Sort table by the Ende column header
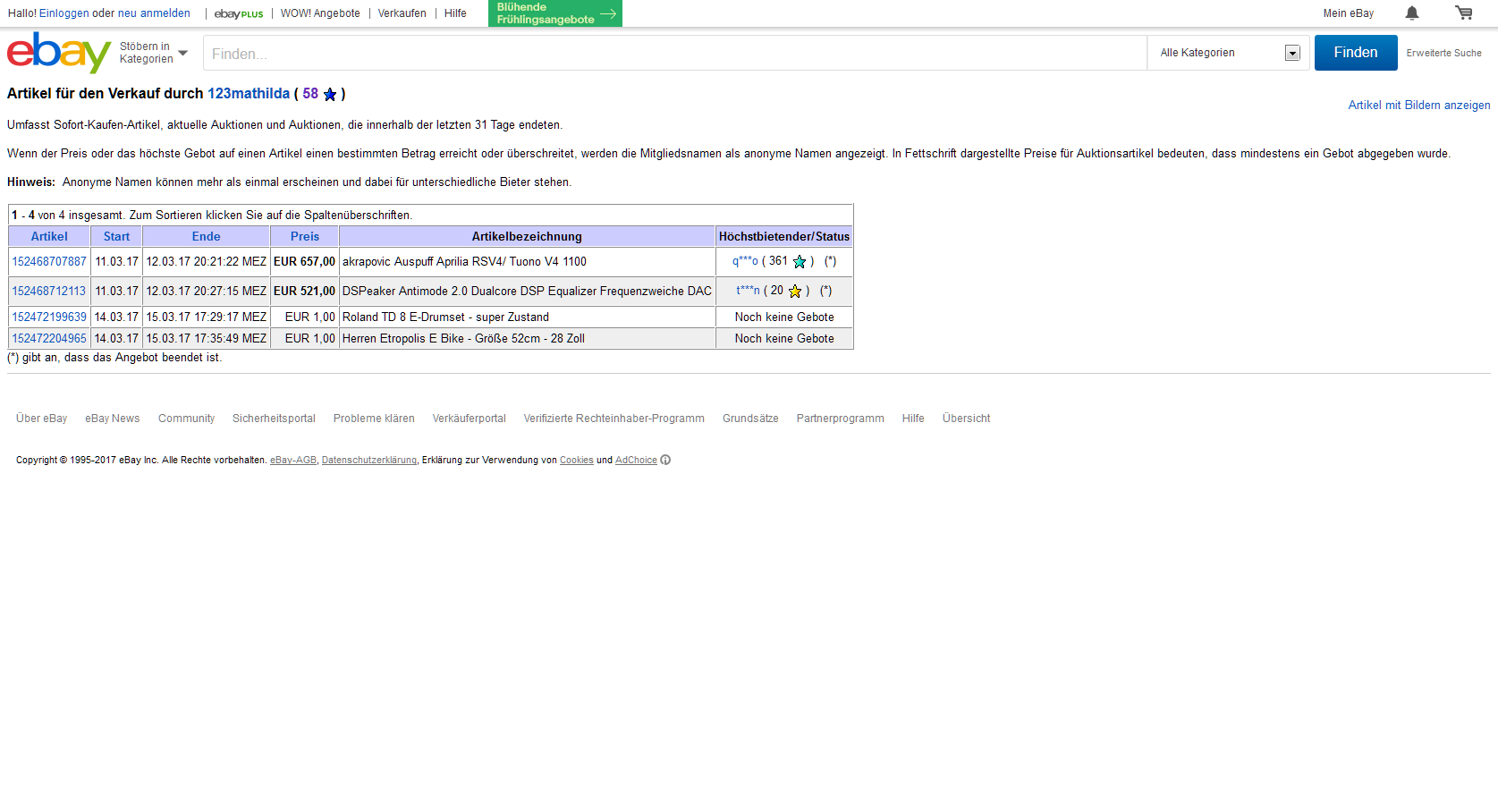The width and height of the screenshot is (1498, 812). point(206,237)
